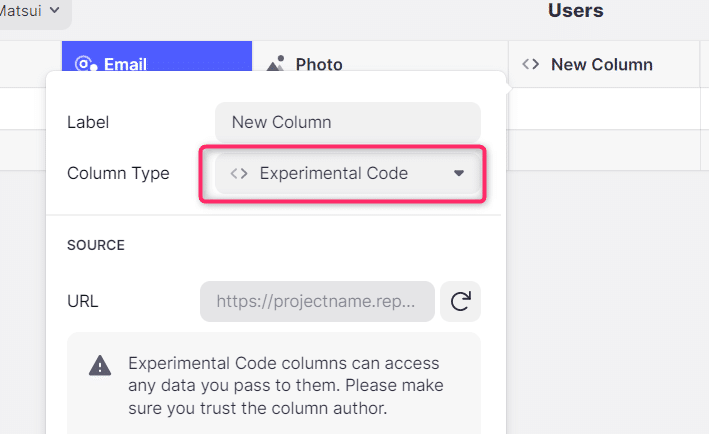The height and width of the screenshot is (434, 709).
Task: Click the URL input field
Action: [317, 302]
